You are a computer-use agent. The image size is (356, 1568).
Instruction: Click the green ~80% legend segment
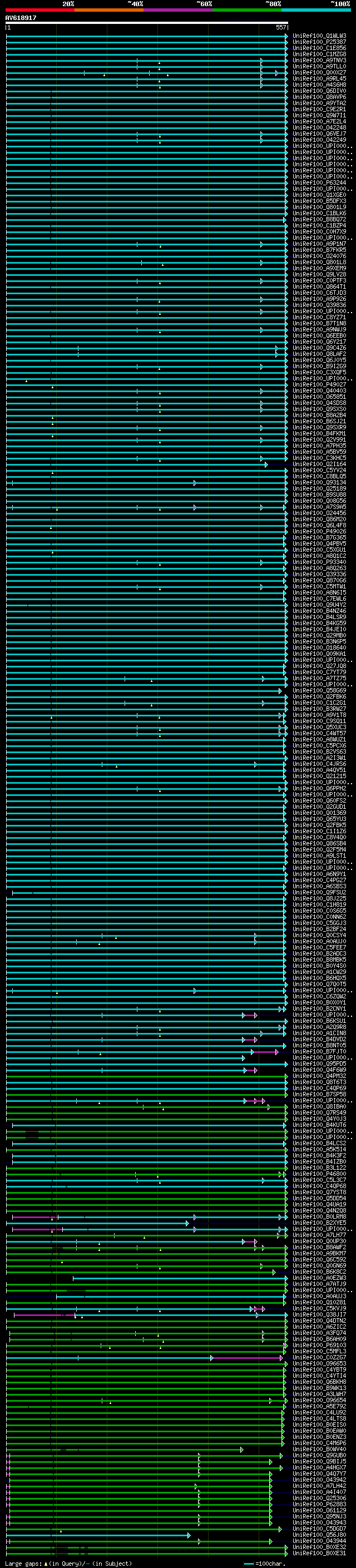point(247,10)
